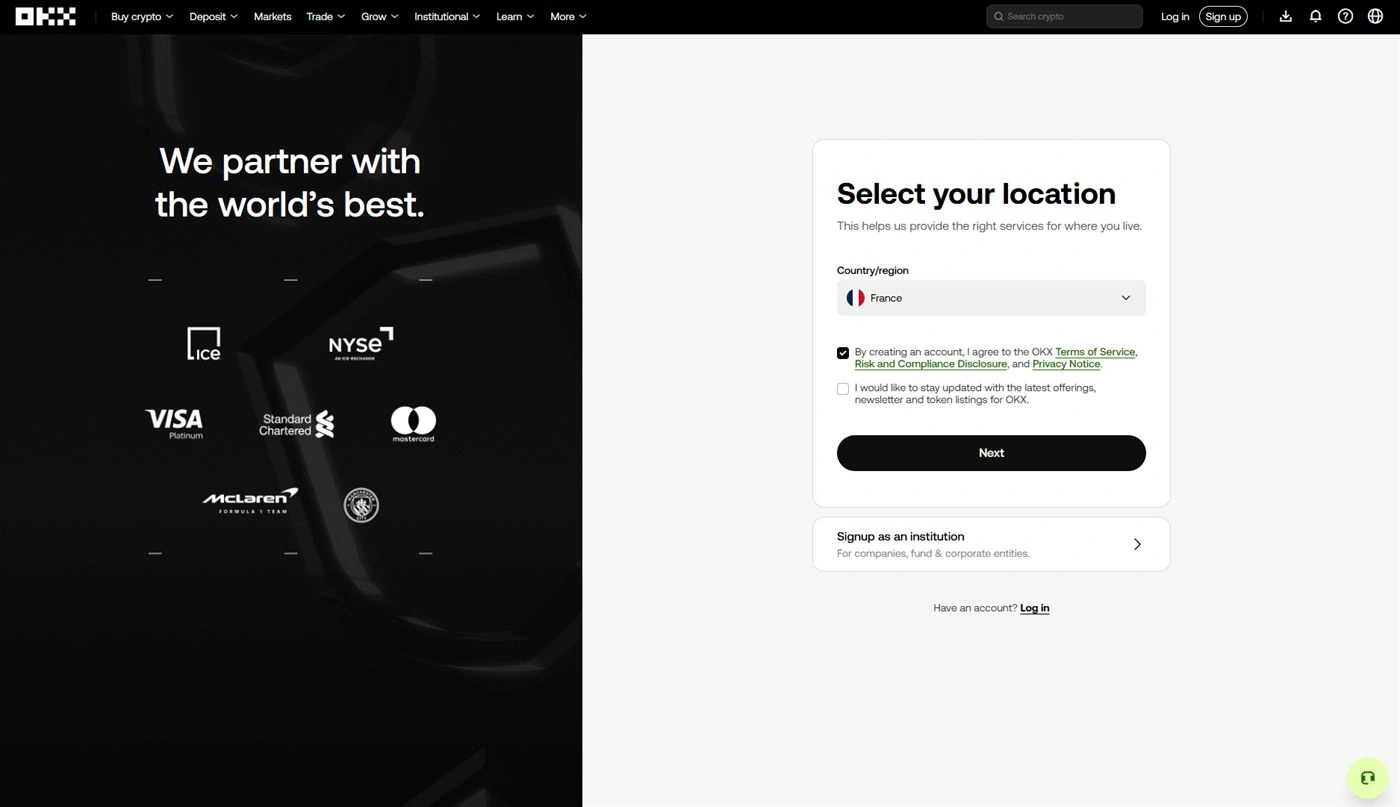This screenshot has height=807, width=1400.
Task: Click 'We partner with the world's best.' heading
Action: click(290, 182)
